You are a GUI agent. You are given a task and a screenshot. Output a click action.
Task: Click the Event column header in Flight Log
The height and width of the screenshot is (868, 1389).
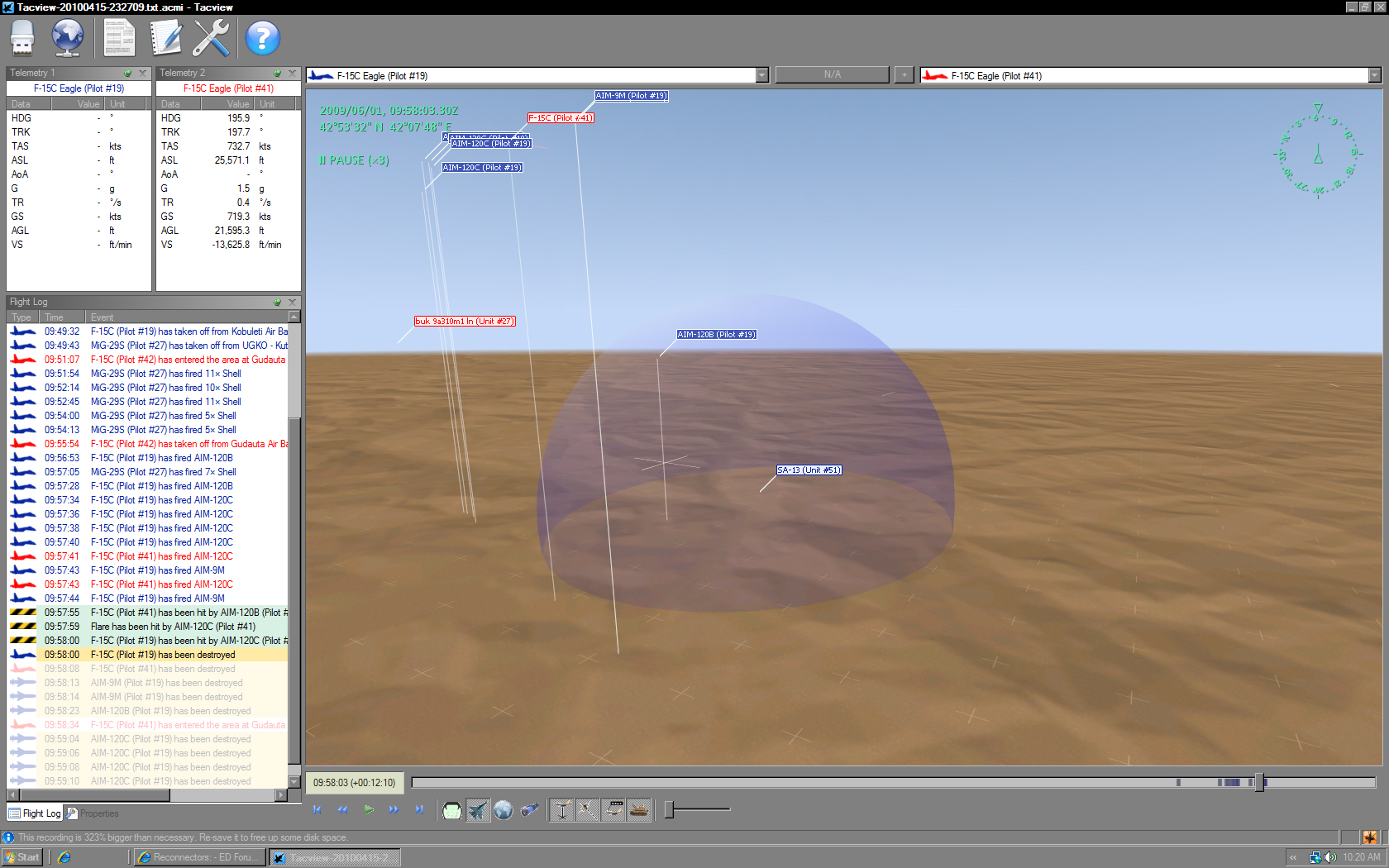tap(187, 317)
